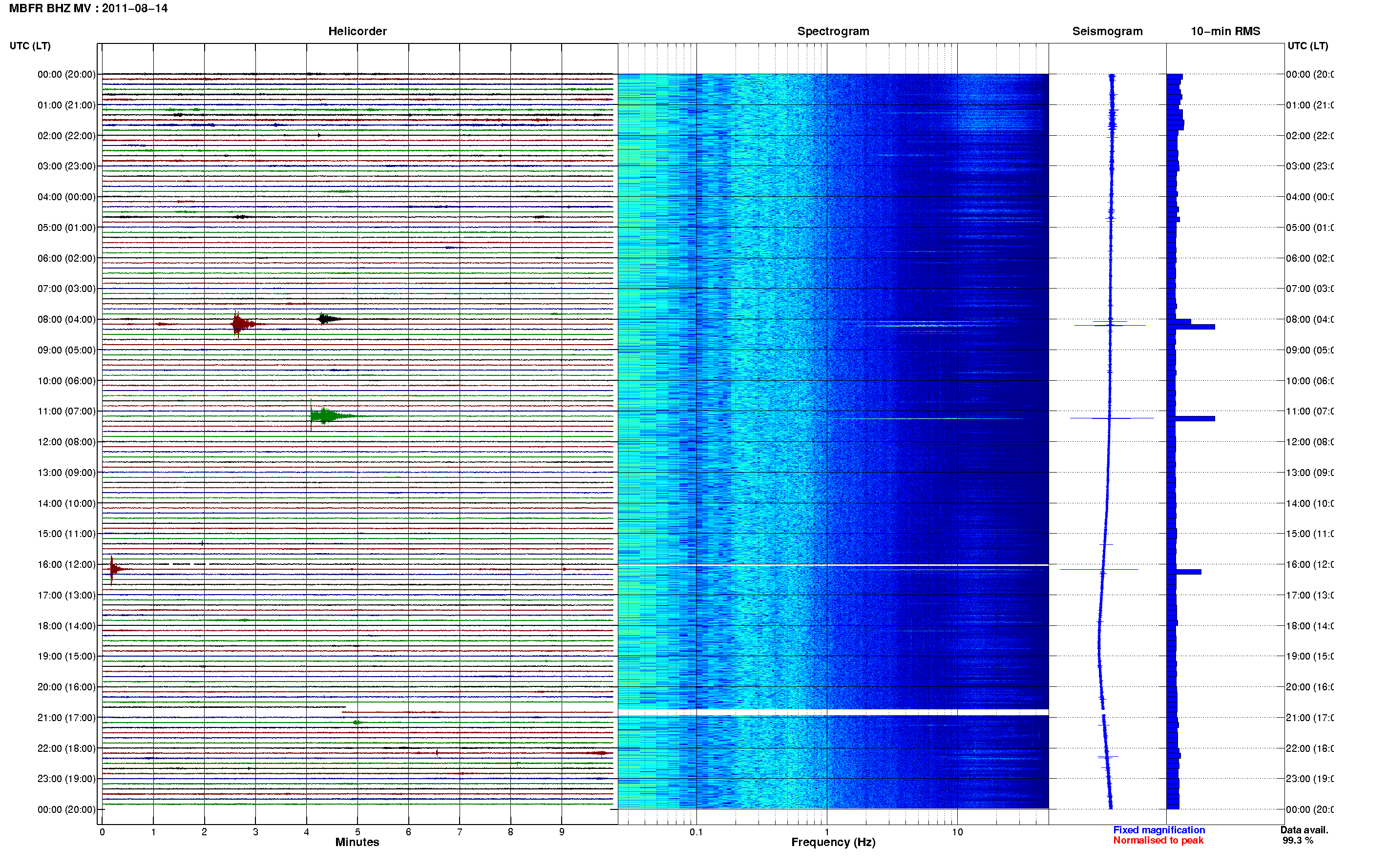This screenshot has width=1389, height=868.
Task: Click the 06:00 (02:00) left time label
Action: [66, 258]
